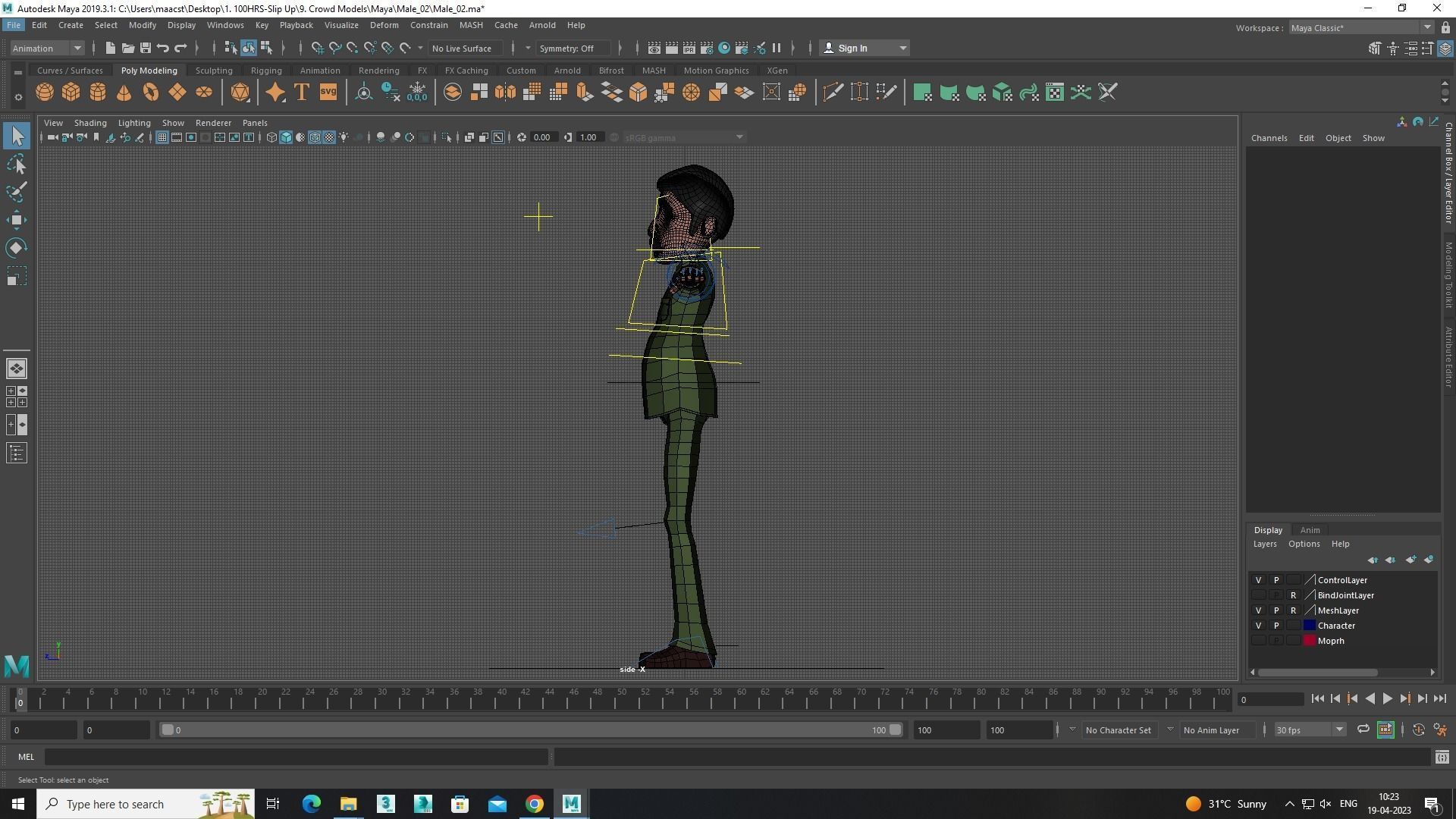Image resolution: width=1456 pixels, height=819 pixels.
Task: Activate the Lasso select tool
Action: (x=17, y=164)
